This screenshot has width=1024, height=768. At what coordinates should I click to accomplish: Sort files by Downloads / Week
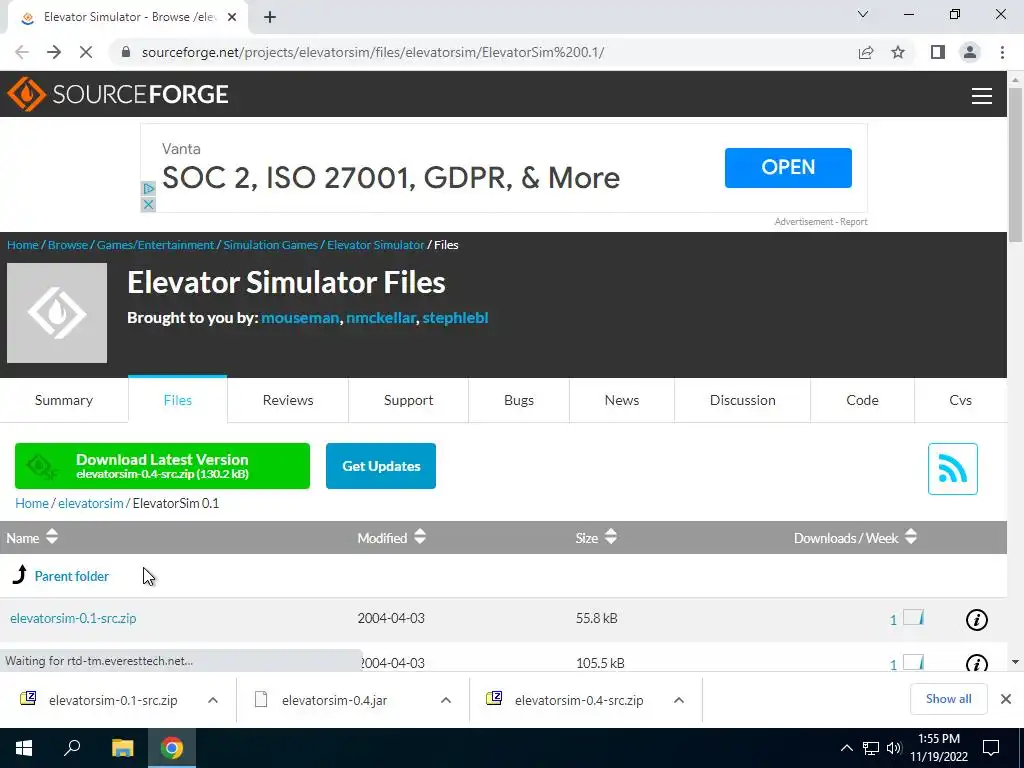(x=855, y=537)
